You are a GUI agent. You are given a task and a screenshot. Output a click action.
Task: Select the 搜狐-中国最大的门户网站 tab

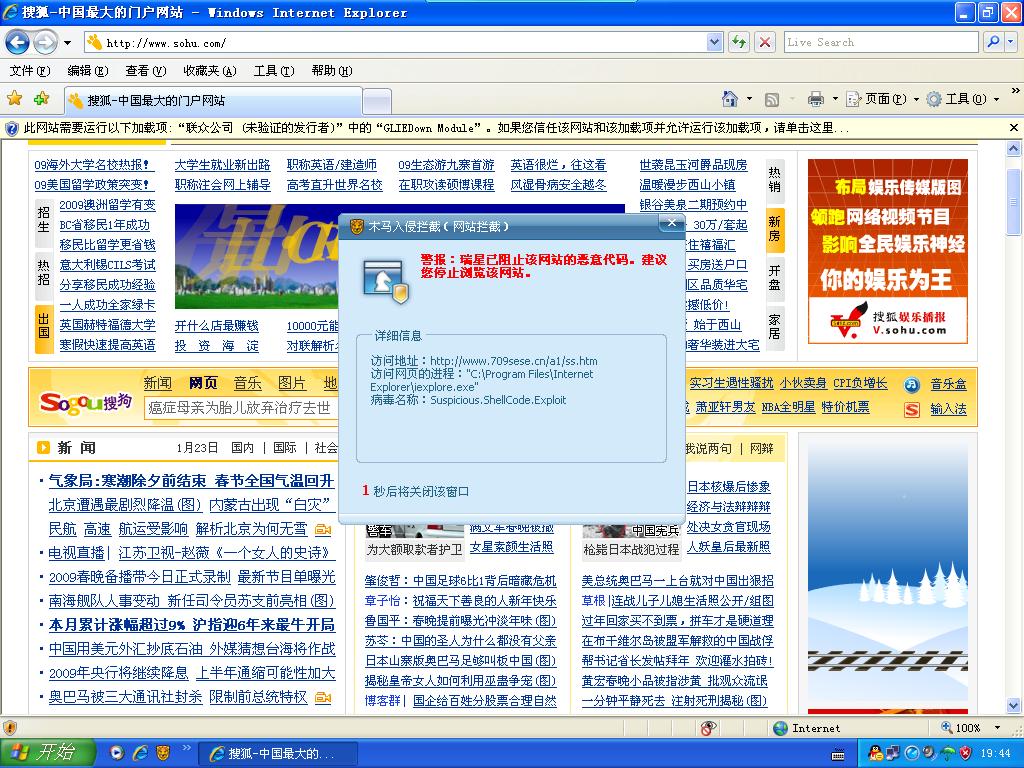(x=213, y=101)
